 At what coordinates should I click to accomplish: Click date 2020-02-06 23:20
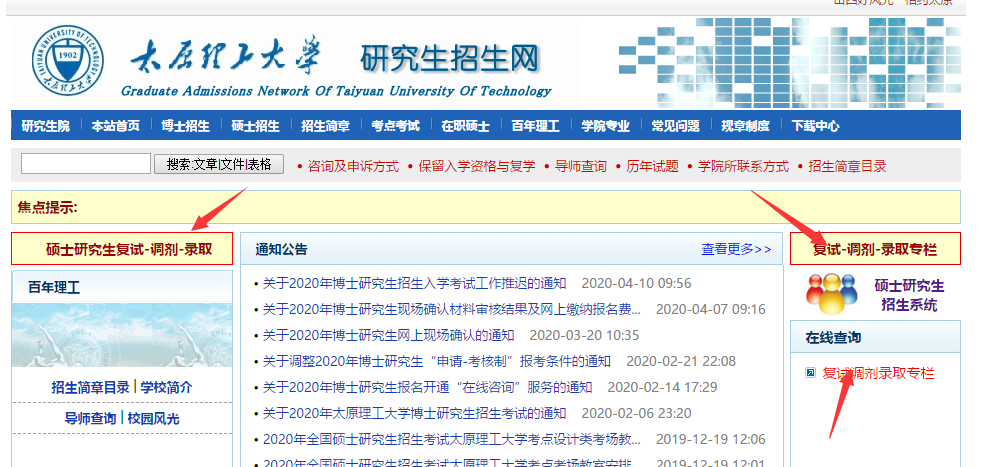[636, 414]
